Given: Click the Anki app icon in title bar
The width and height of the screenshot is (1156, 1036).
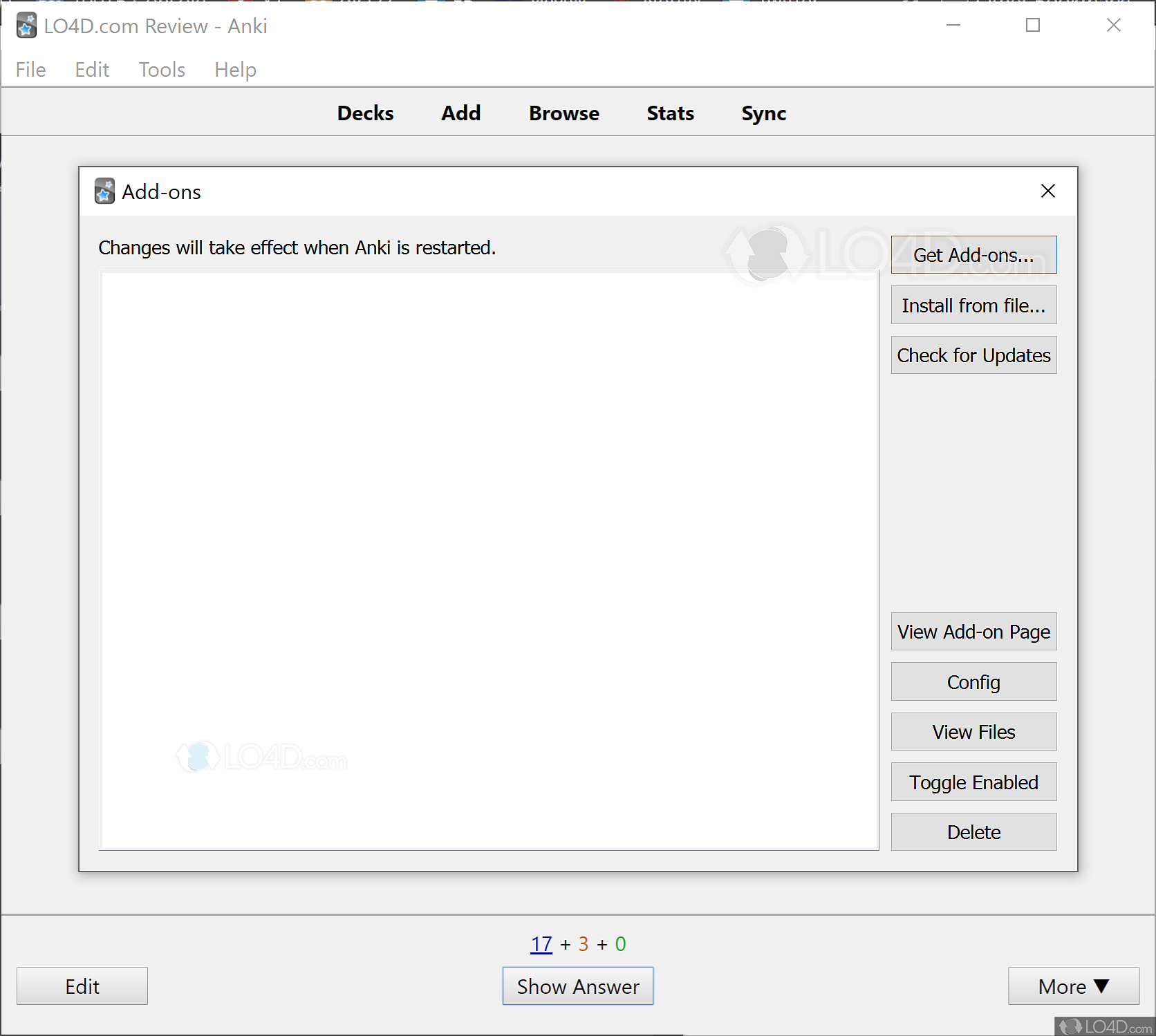Looking at the screenshot, I should [x=26, y=26].
